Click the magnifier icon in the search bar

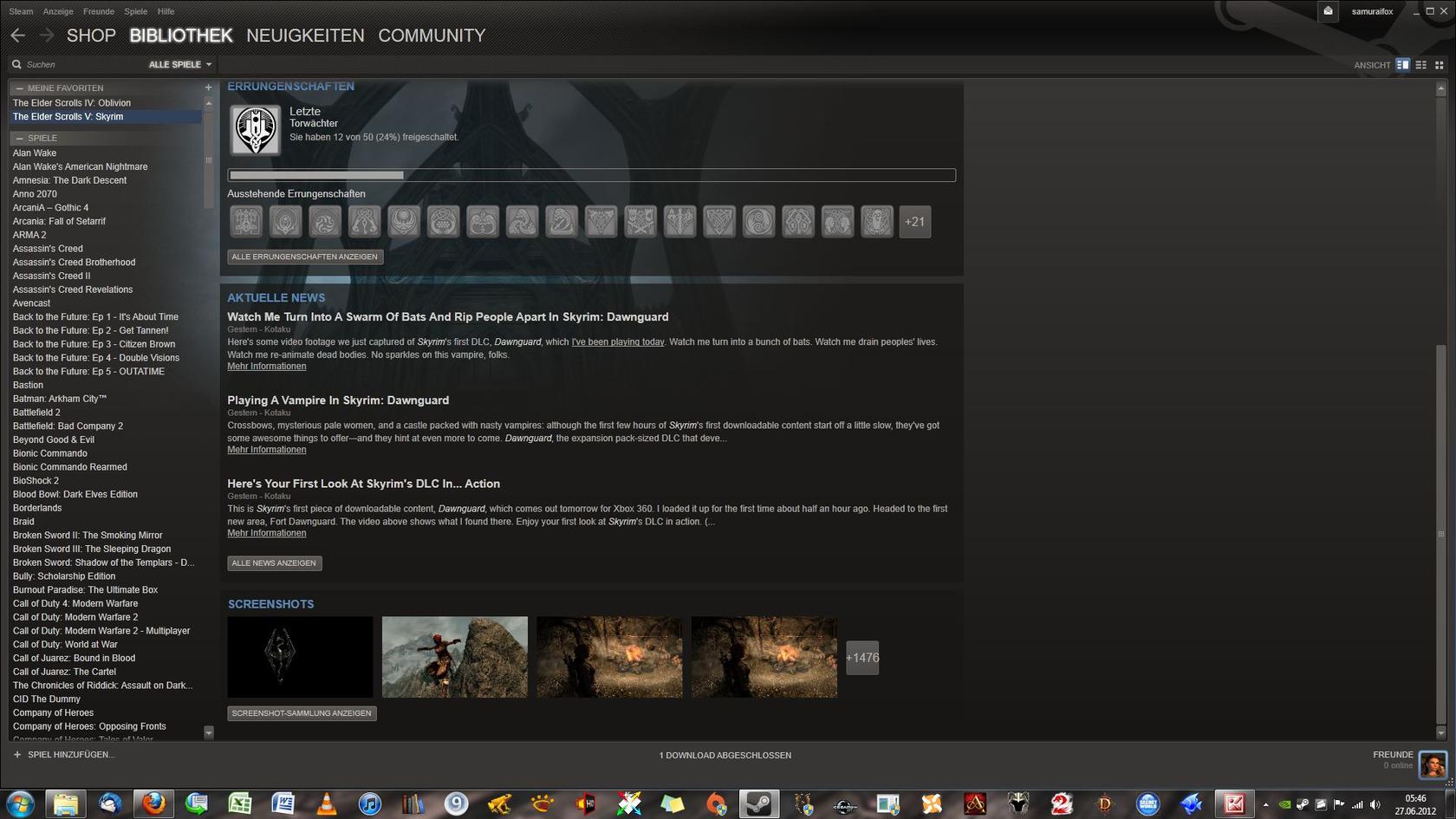(x=16, y=64)
